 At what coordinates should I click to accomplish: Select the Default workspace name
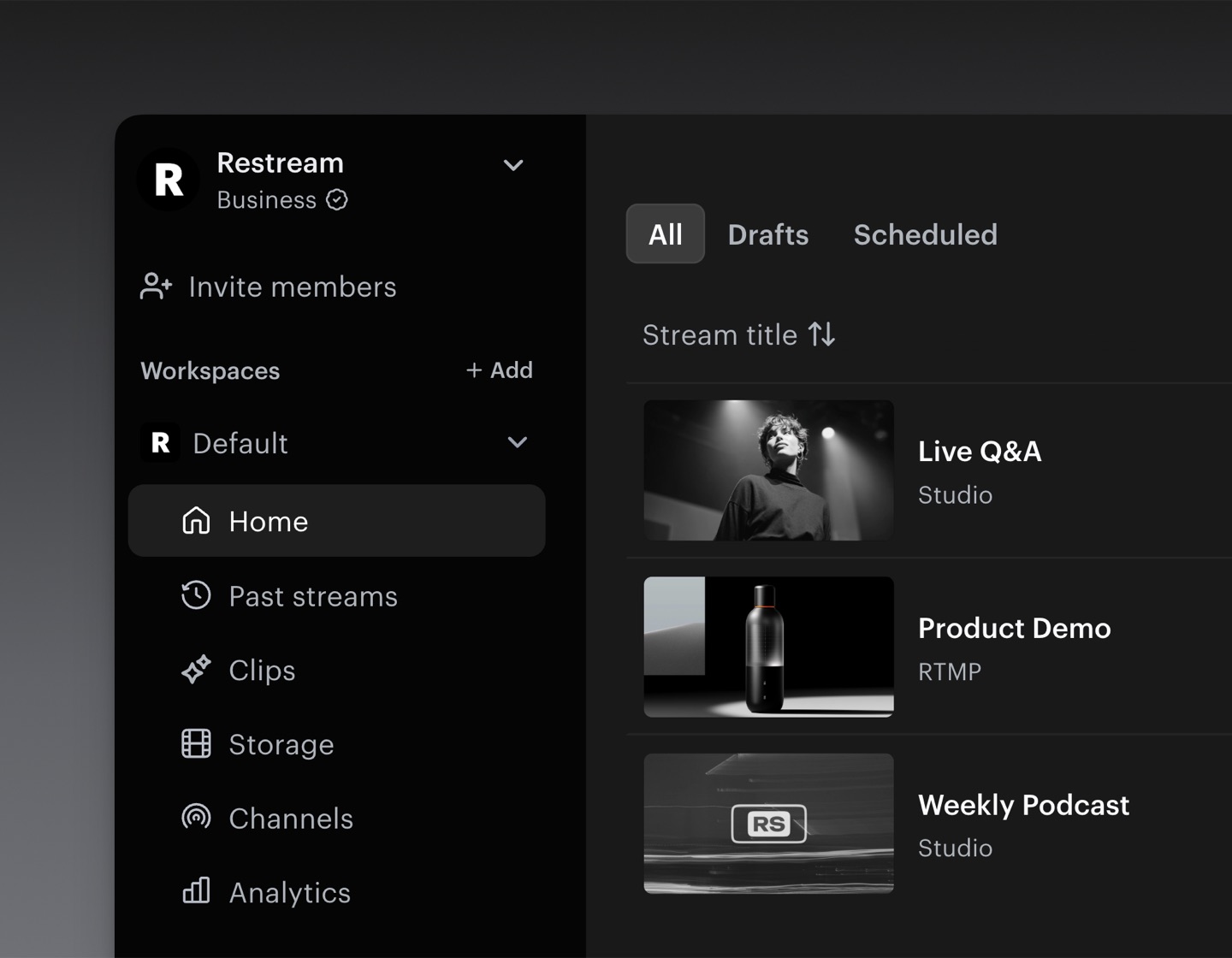240,443
